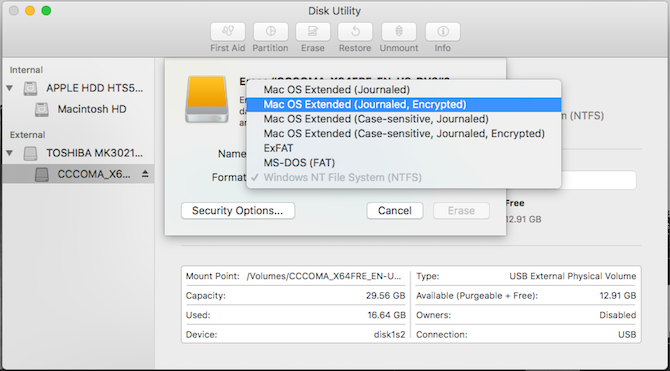Open the Info toolbar button
This screenshot has height=371, width=670.
(x=443, y=32)
